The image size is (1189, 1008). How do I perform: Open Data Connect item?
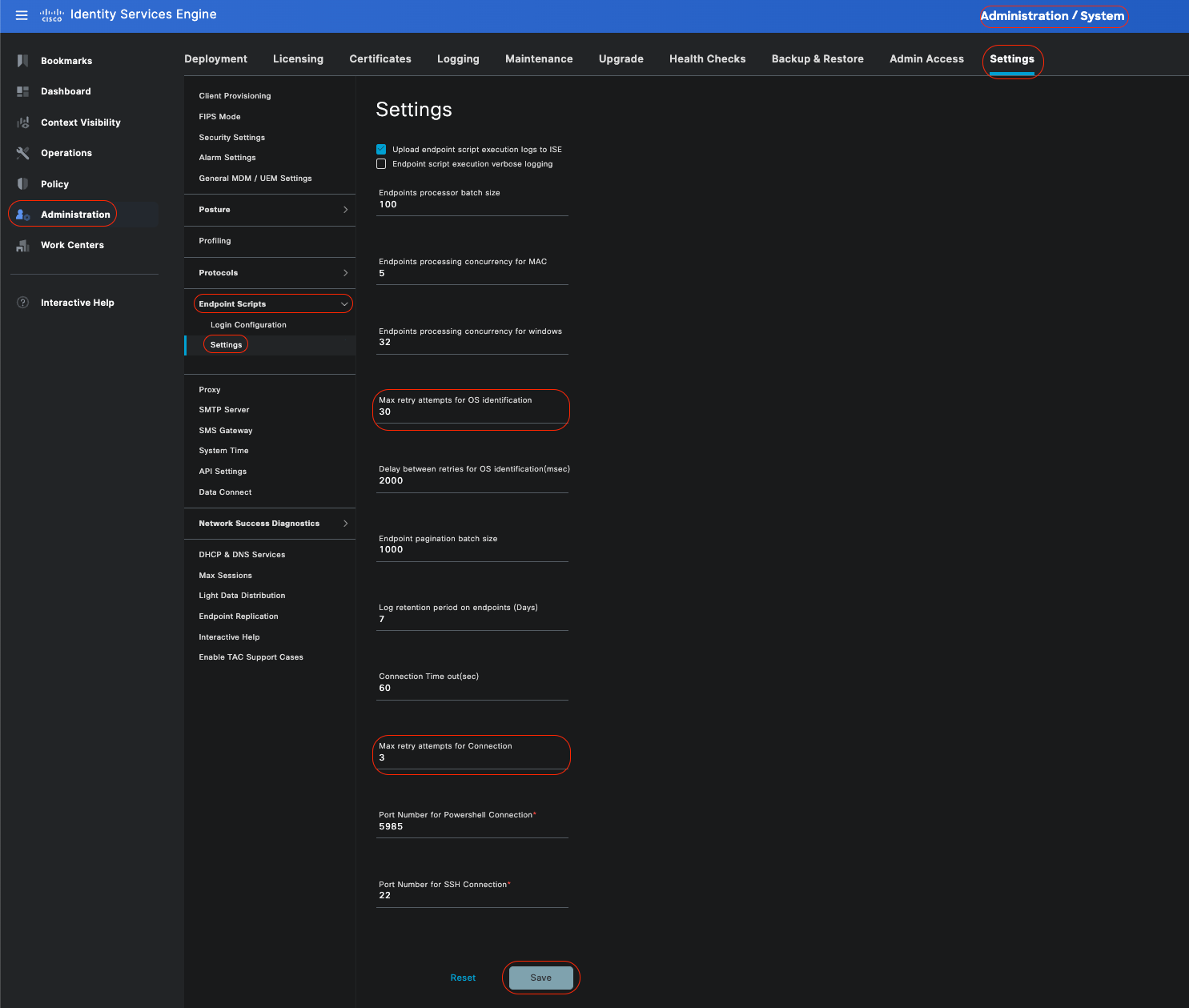225,492
